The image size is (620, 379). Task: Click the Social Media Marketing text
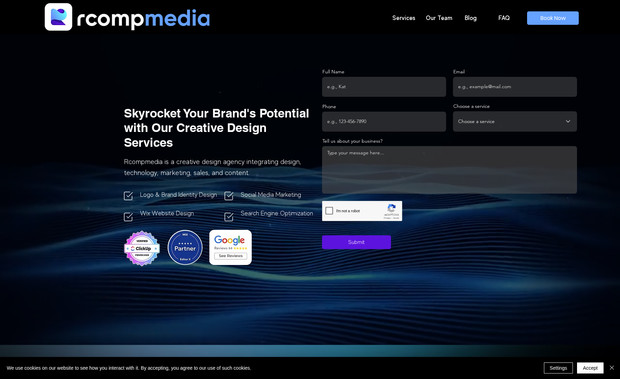click(271, 195)
